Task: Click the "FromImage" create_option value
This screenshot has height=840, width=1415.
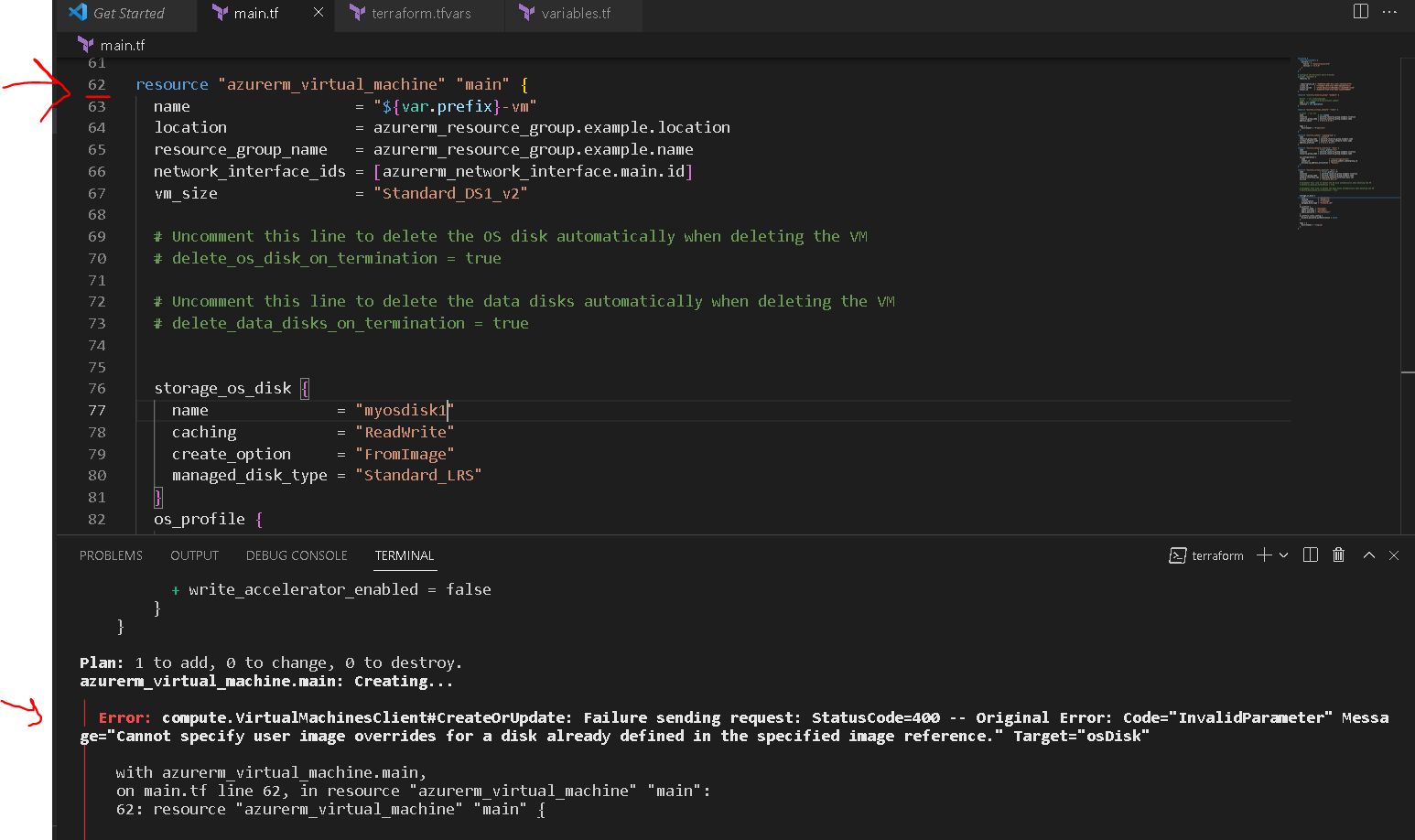Action: (x=405, y=454)
